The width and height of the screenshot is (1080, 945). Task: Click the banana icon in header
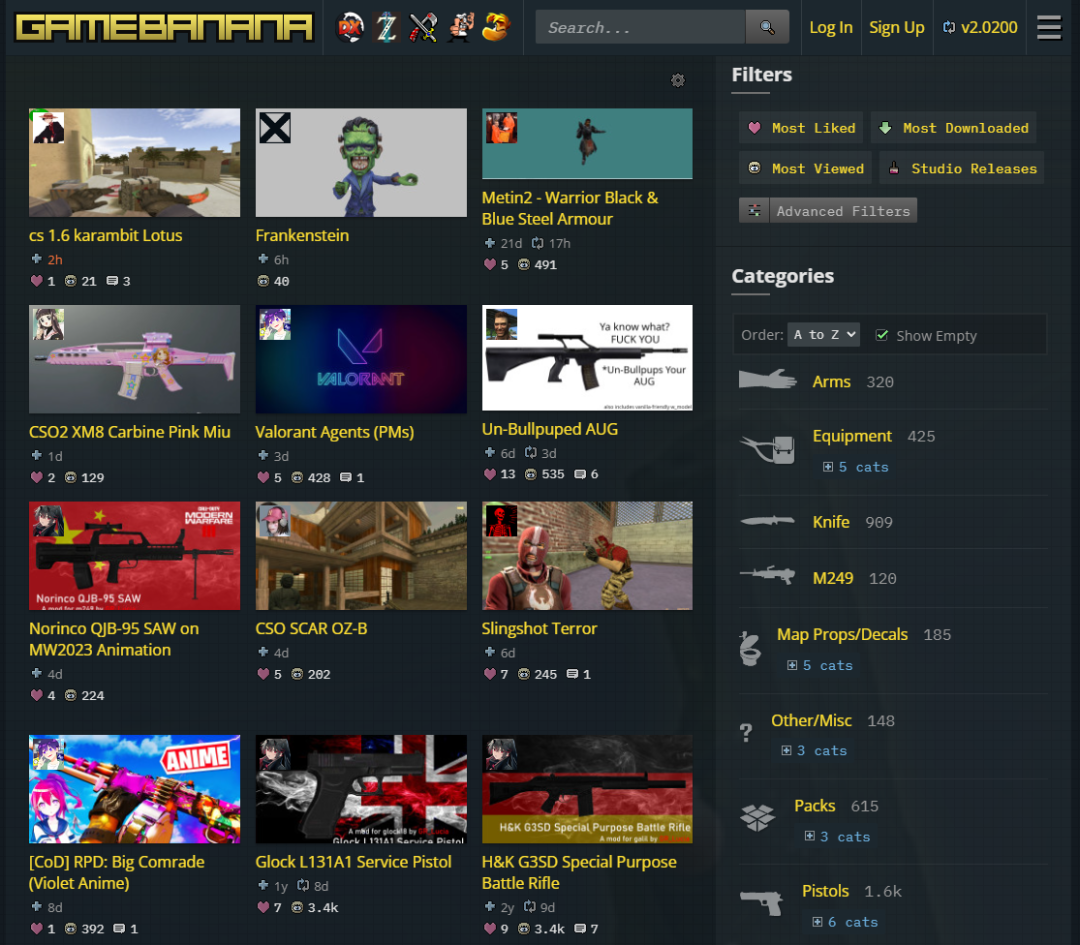click(x=496, y=28)
